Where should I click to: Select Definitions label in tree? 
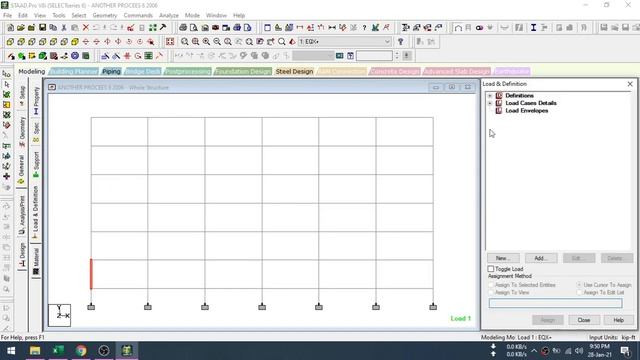519,96
